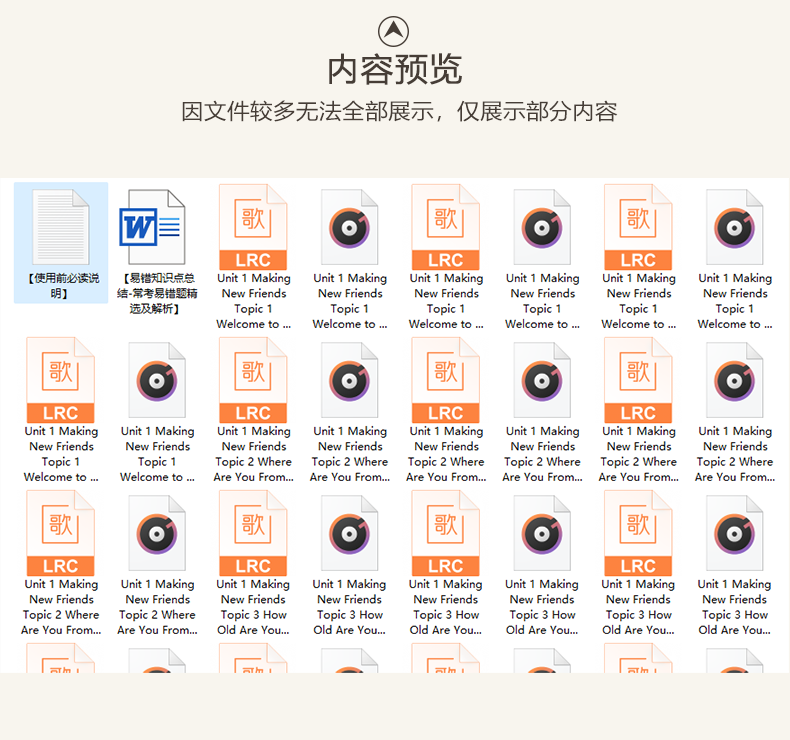Select the first Topic 1 Welcome LRC lyric file
790x740 pixels.
tap(253, 256)
